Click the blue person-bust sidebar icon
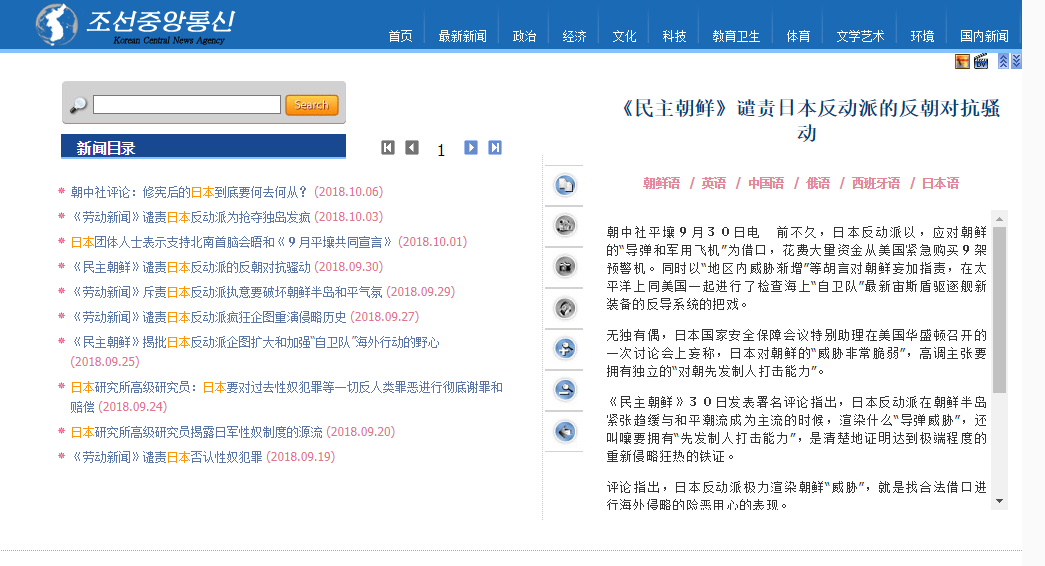This screenshot has width=1045, height=566. click(565, 390)
